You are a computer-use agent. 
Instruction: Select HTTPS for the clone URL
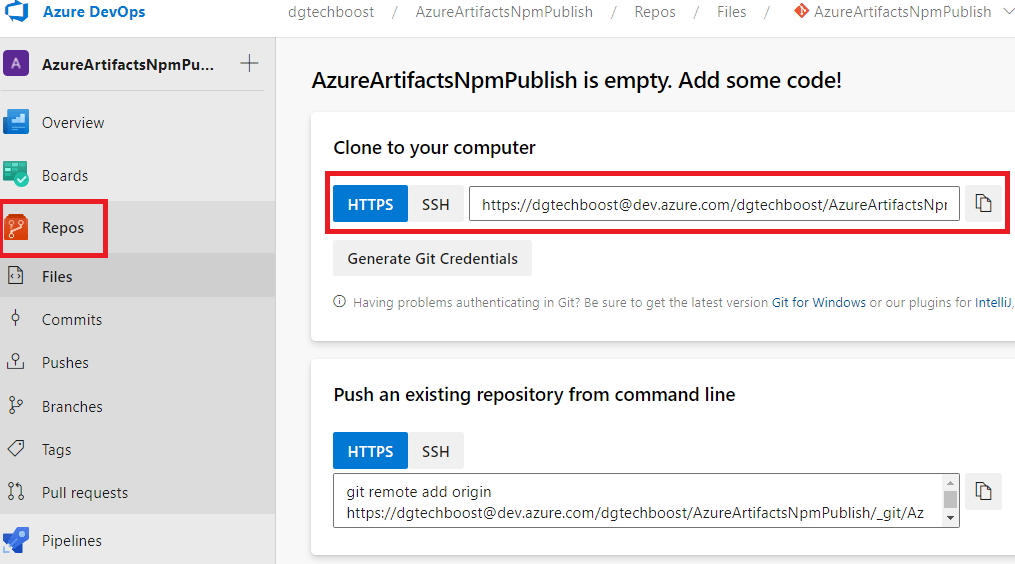point(370,204)
